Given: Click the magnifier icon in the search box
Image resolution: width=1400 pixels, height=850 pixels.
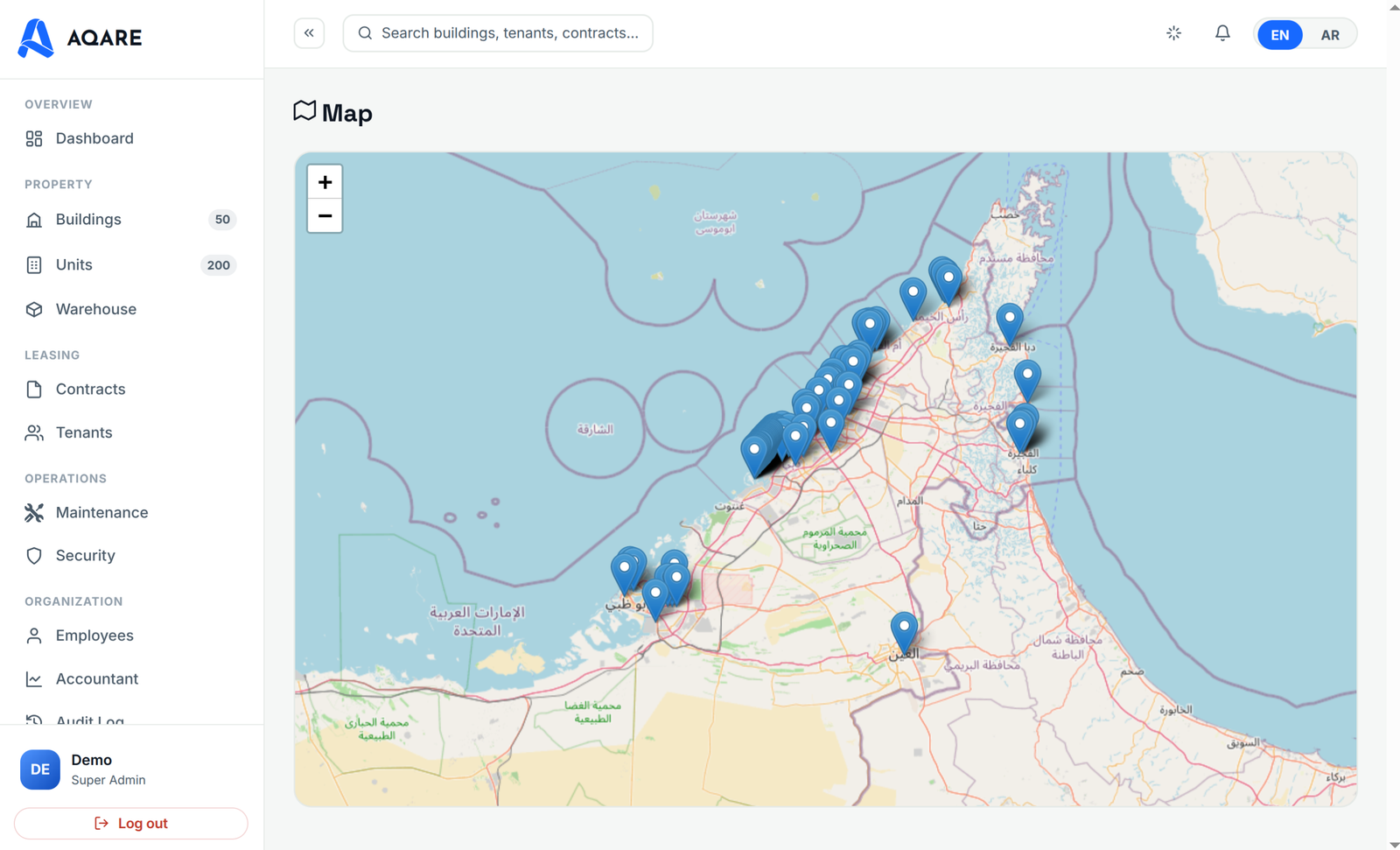Looking at the screenshot, I should coord(366,33).
